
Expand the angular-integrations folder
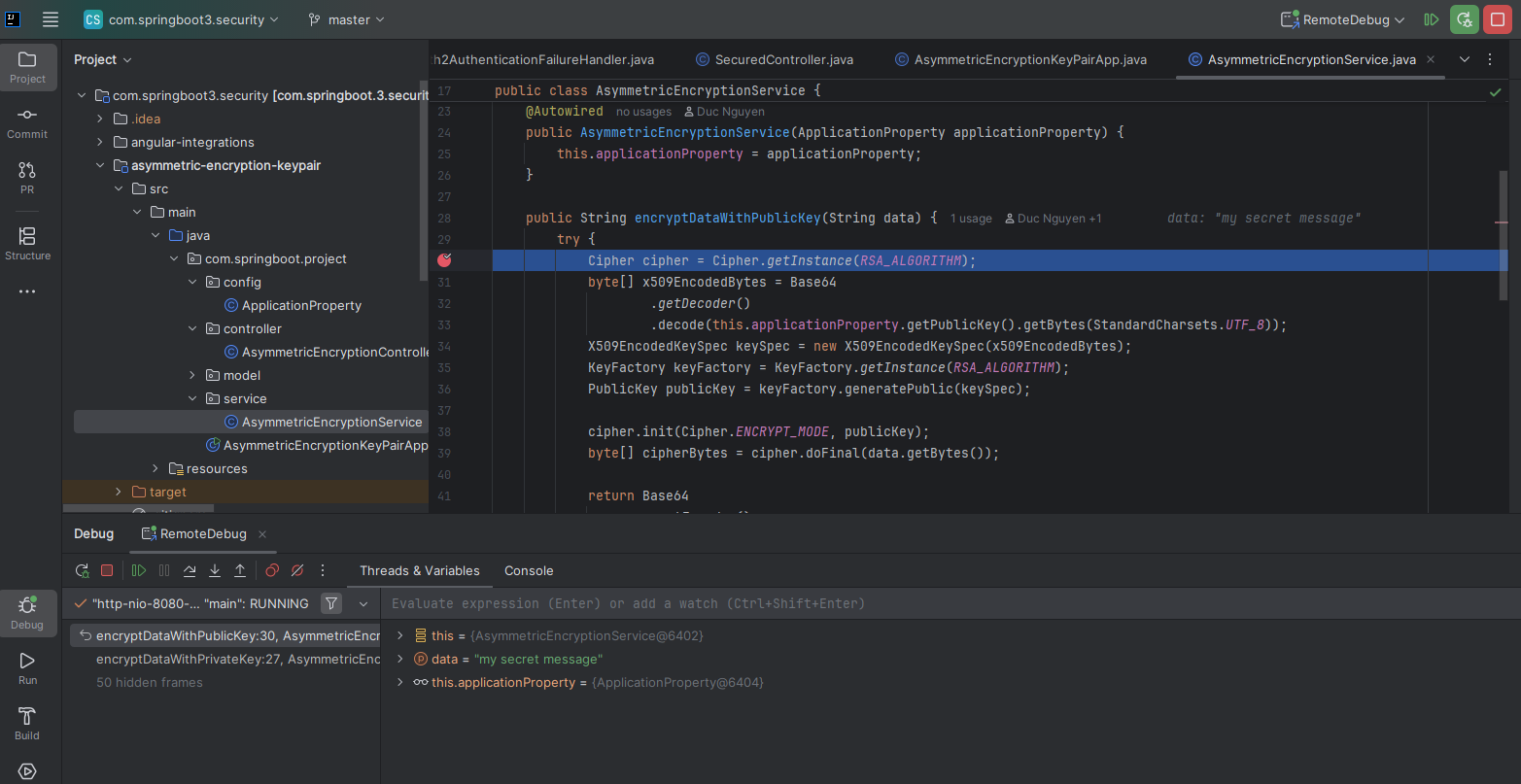pyautogui.click(x=100, y=142)
